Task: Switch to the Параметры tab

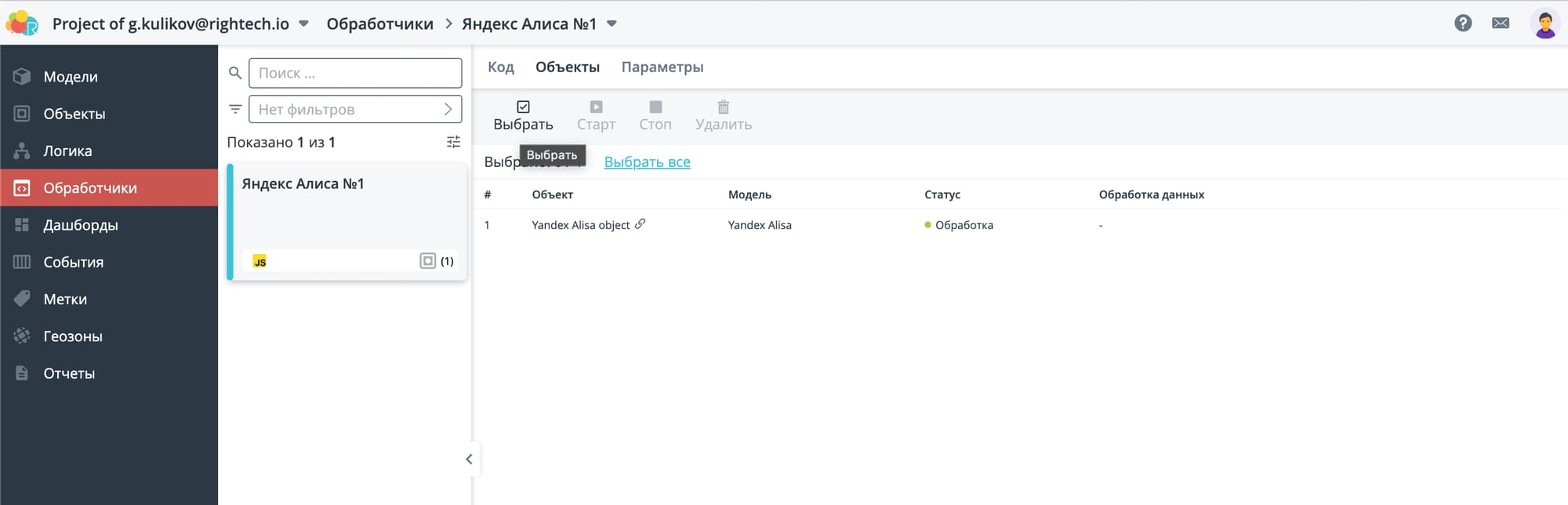Action: 662,67
